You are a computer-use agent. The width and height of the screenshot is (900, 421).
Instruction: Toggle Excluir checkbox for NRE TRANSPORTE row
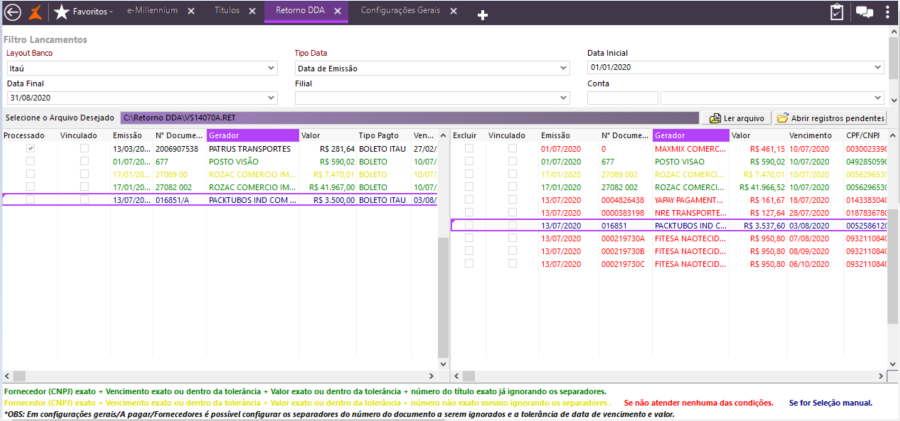pos(469,213)
